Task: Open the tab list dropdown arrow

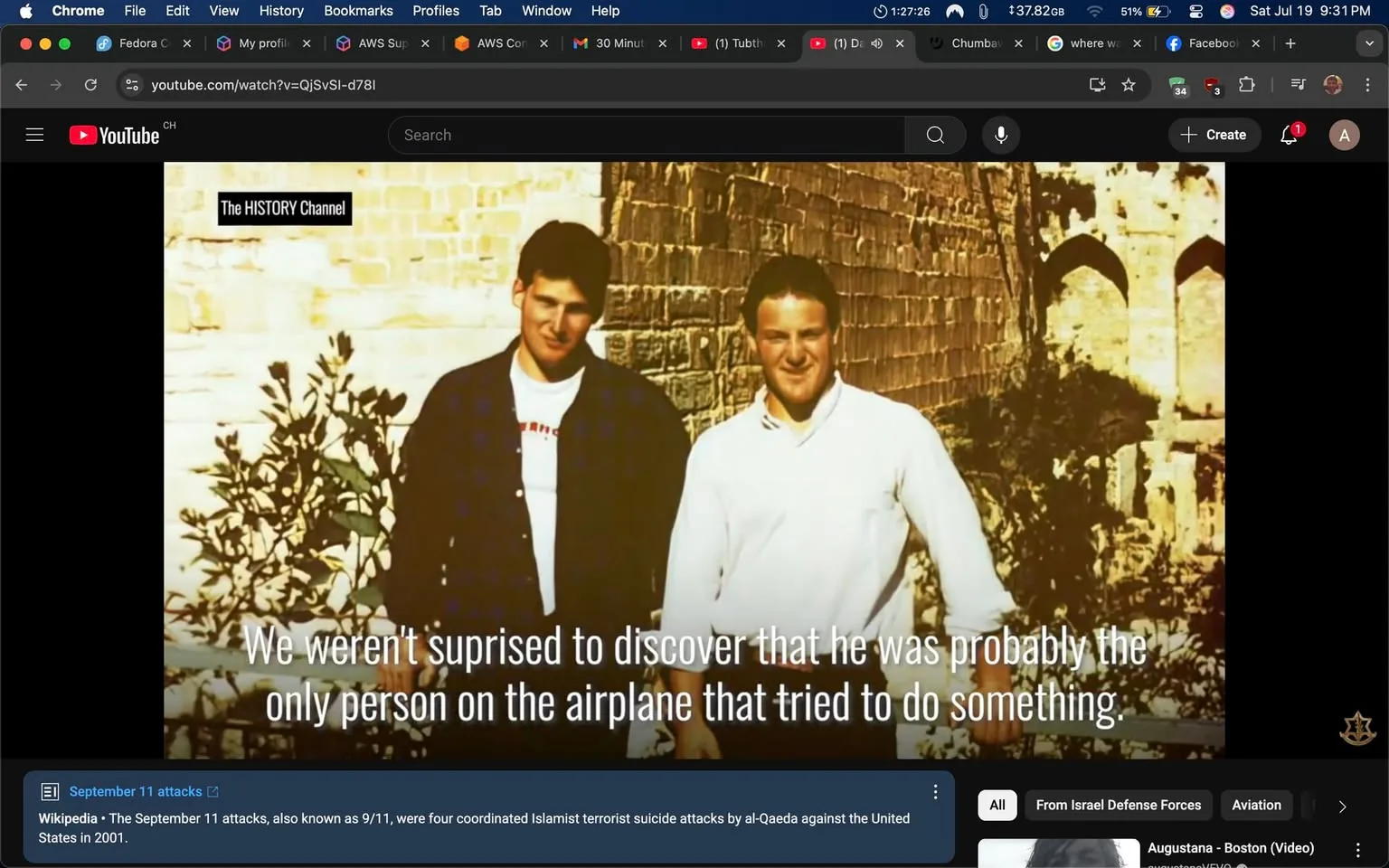Action: [1368, 42]
